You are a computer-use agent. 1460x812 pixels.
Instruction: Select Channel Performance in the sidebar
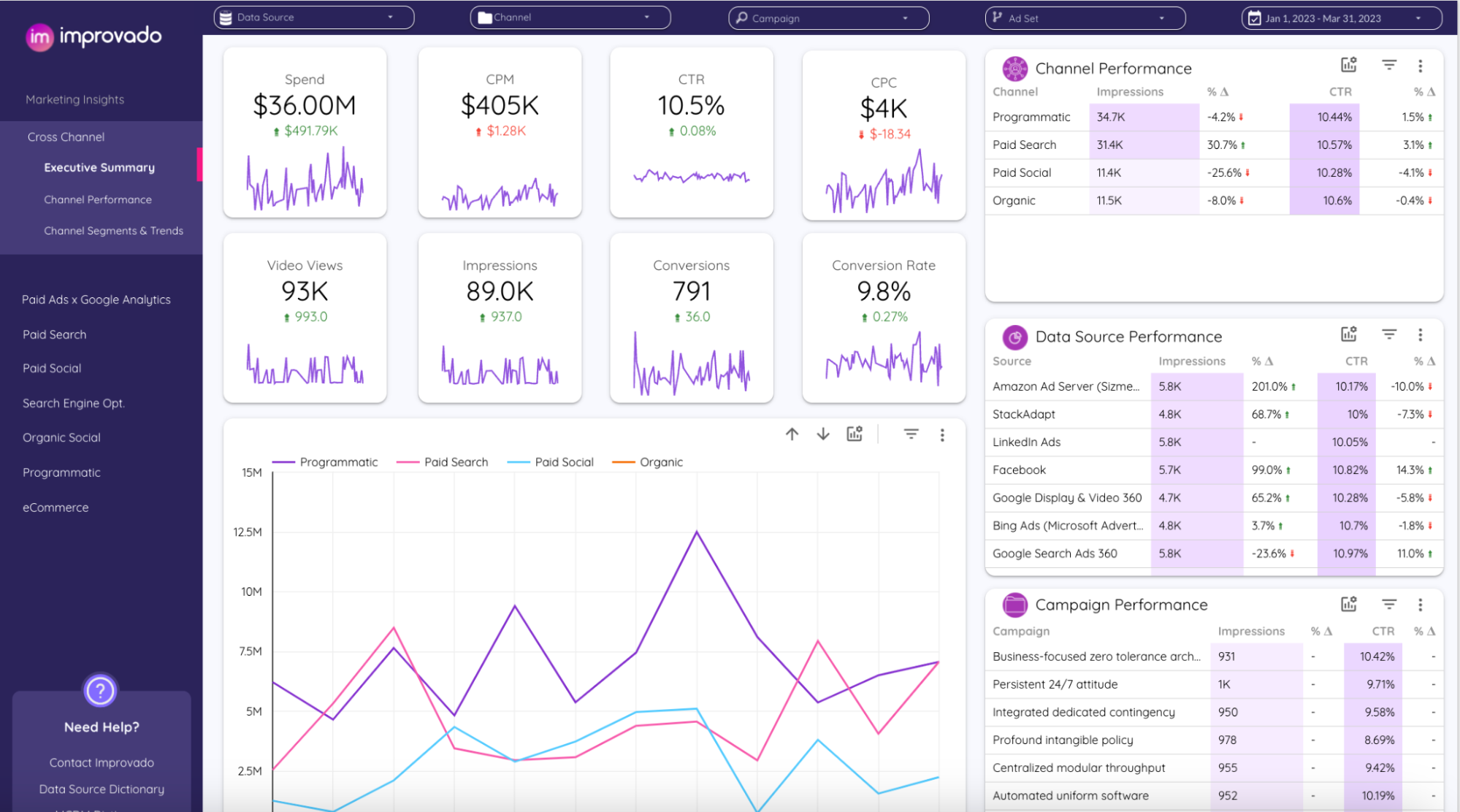tap(98, 199)
